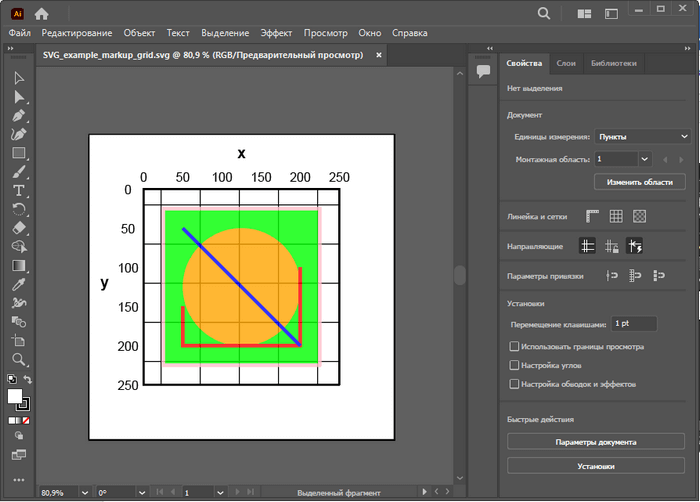Select the Warp tool
Image resolution: width=700 pixels, height=502 pixels.
click(x=19, y=303)
